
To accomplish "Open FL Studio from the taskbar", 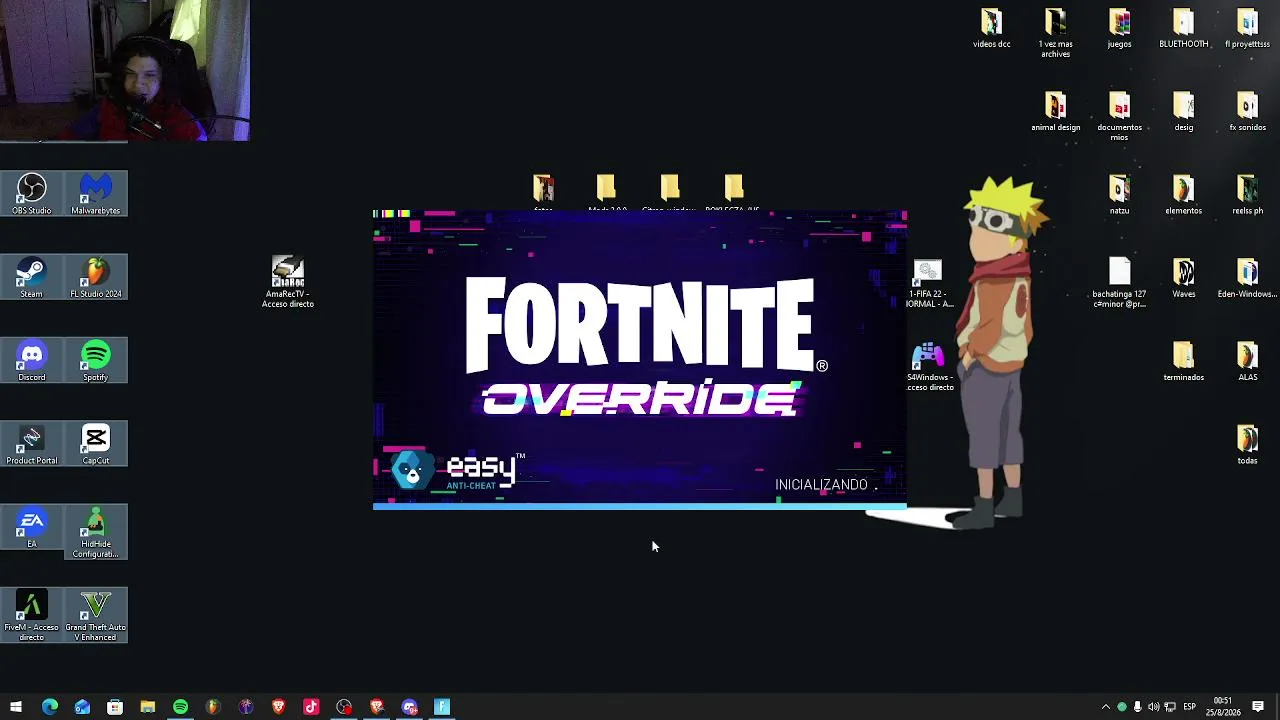I will click(x=213, y=707).
